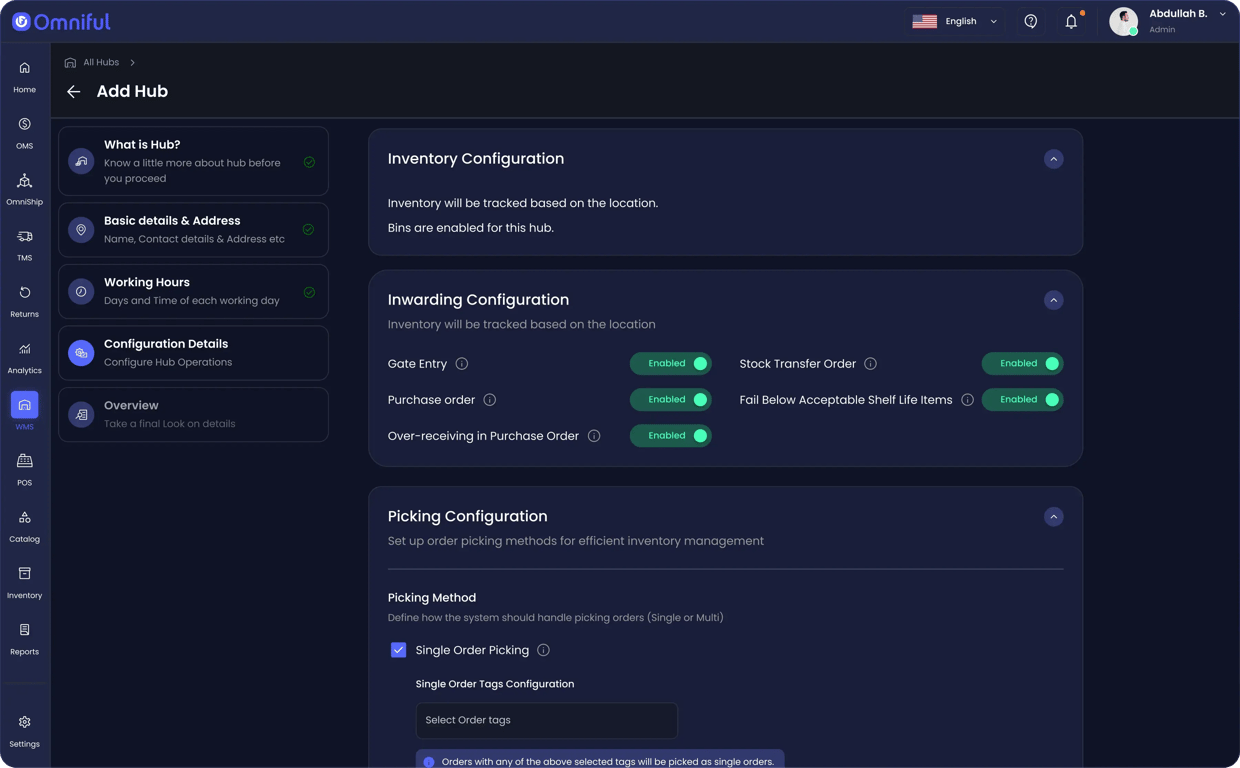View notifications via the bell icon

[x=1071, y=21]
